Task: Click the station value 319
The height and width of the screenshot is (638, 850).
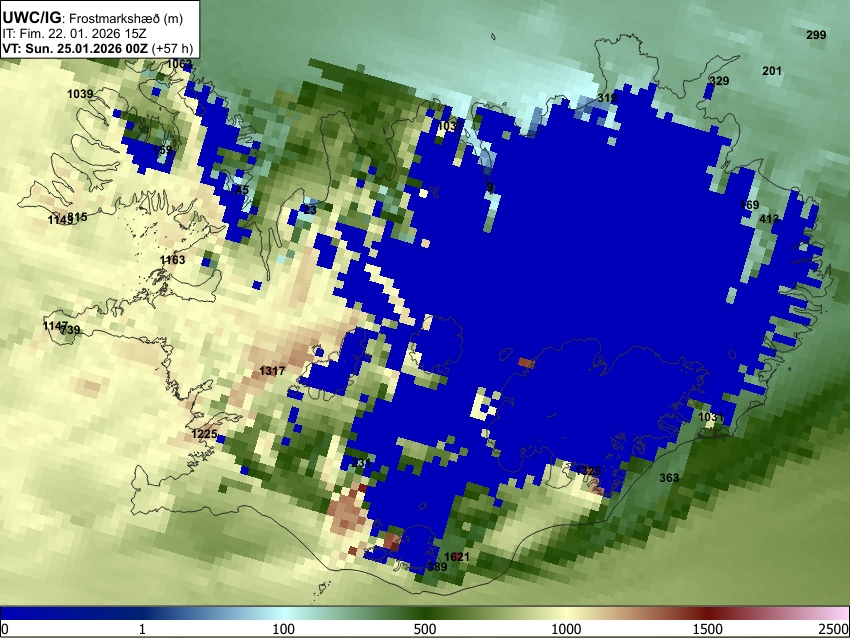Action: click(607, 98)
